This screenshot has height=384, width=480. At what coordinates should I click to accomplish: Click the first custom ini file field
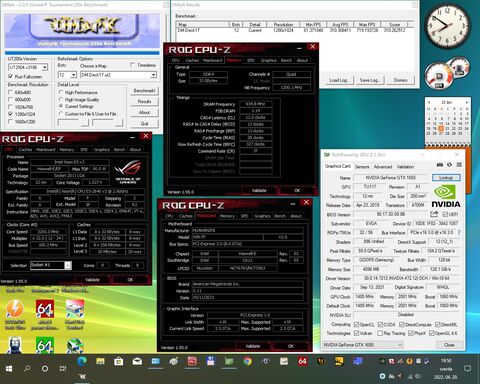point(73,123)
